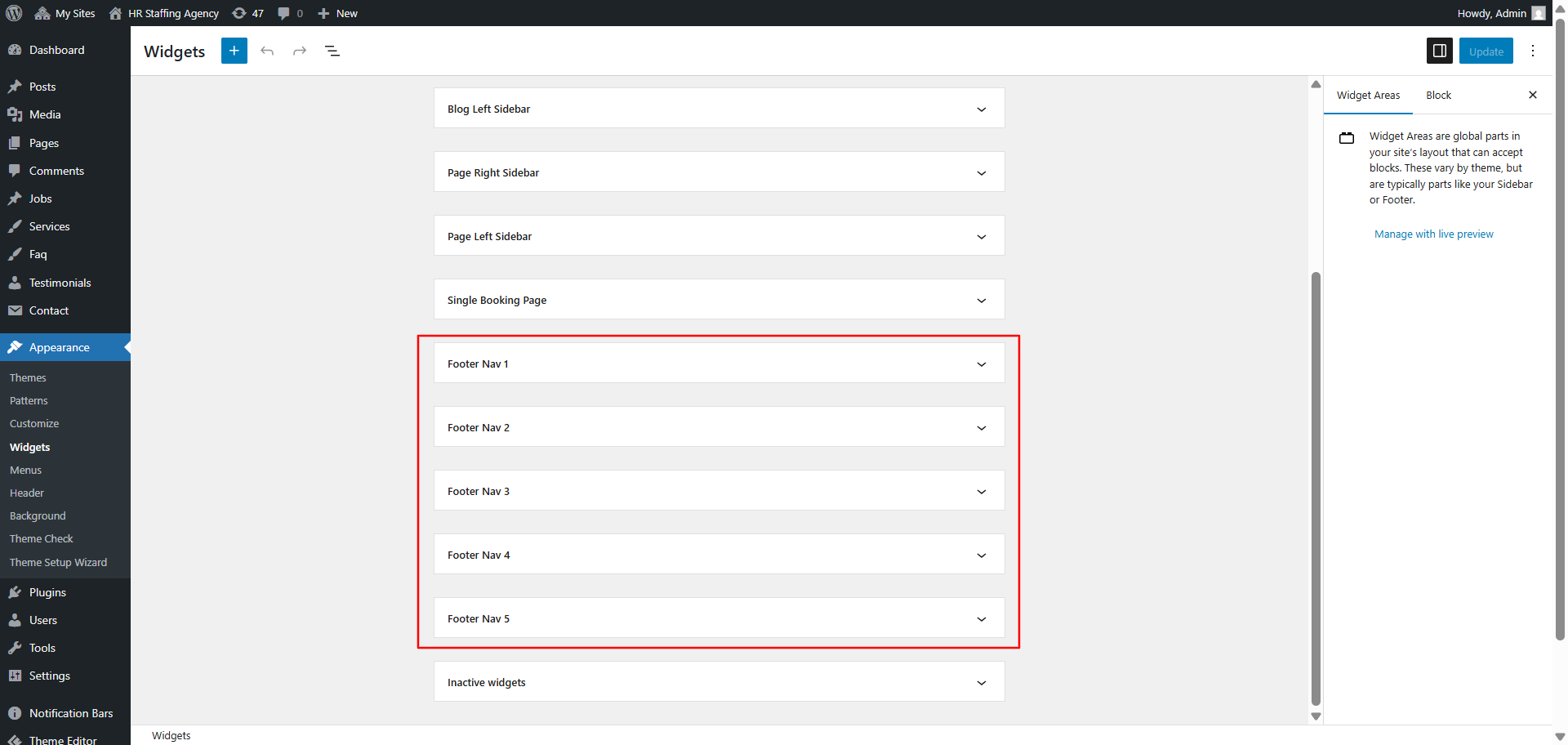This screenshot has height=745, width=1568.
Task: Open Manage with live preview link
Action: click(1433, 234)
